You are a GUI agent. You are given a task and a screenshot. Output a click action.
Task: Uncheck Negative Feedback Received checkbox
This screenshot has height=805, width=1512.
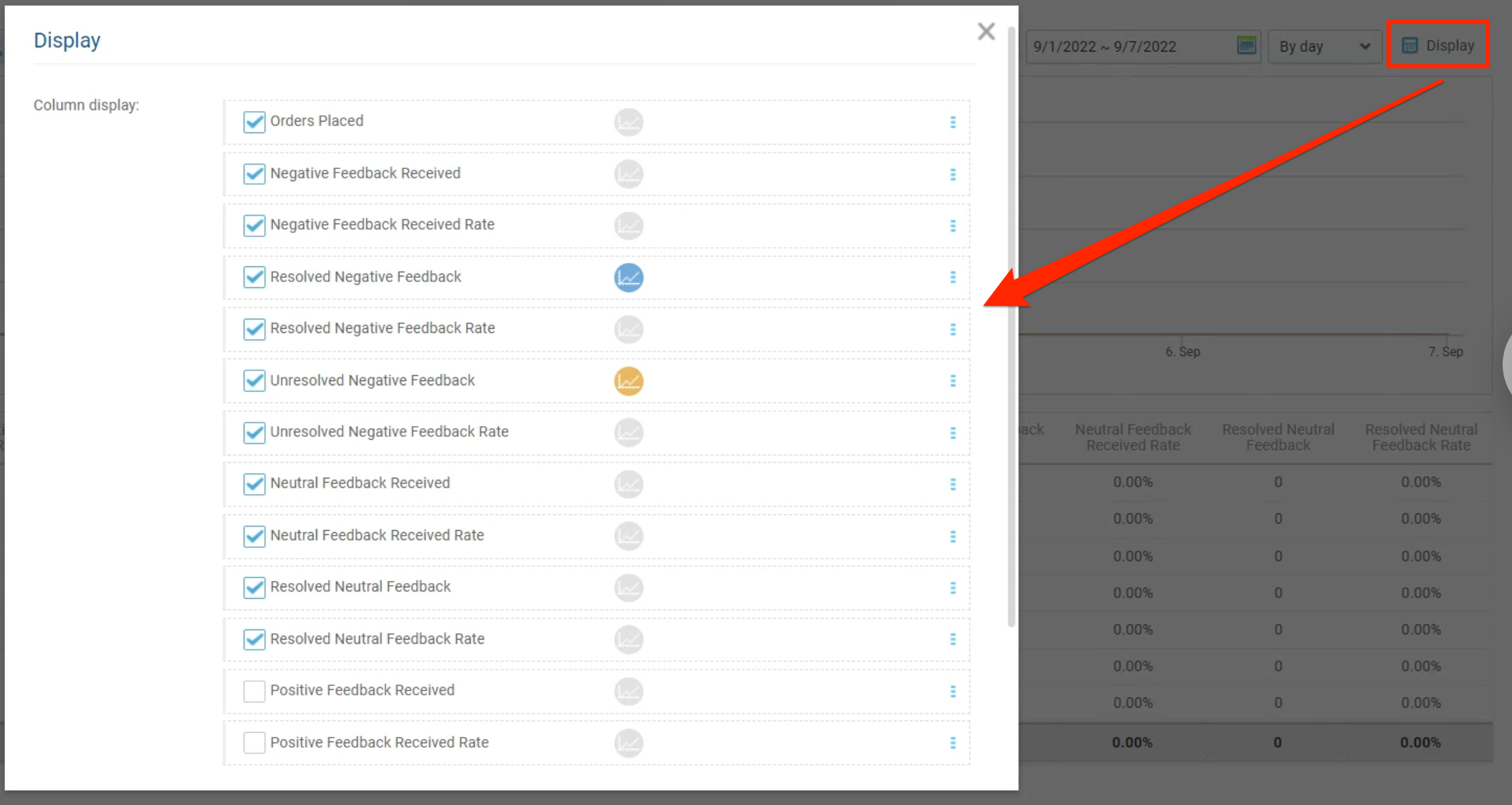[x=254, y=174]
